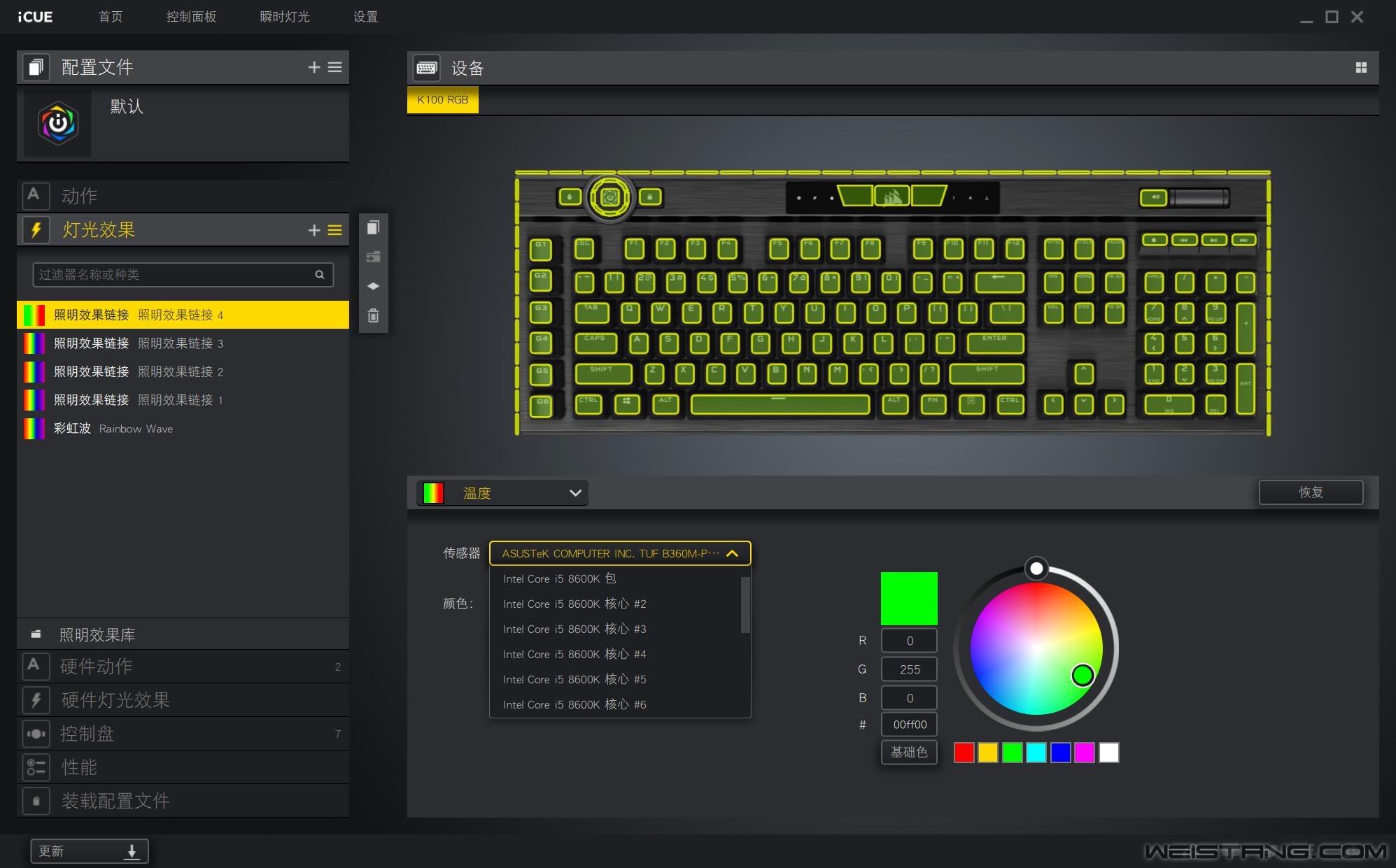Open the 灯光效果 hamburger menu

point(335,230)
